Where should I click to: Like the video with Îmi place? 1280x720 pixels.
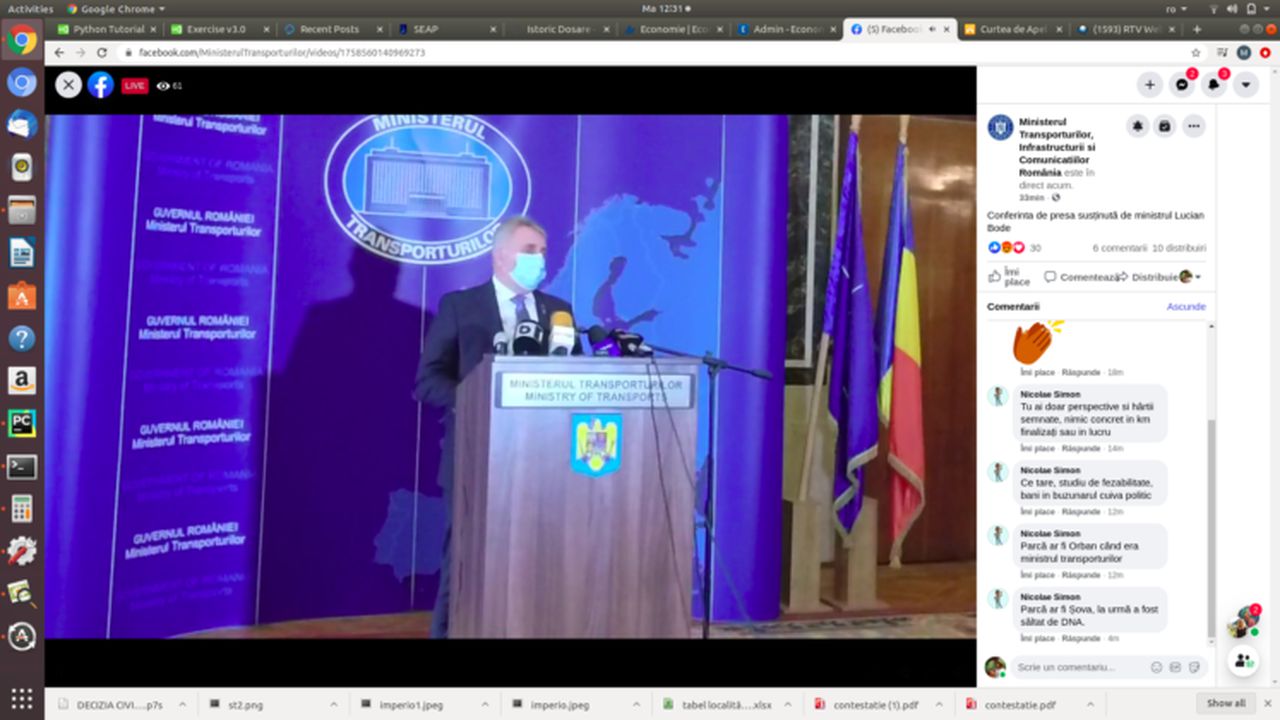[1009, 277]
